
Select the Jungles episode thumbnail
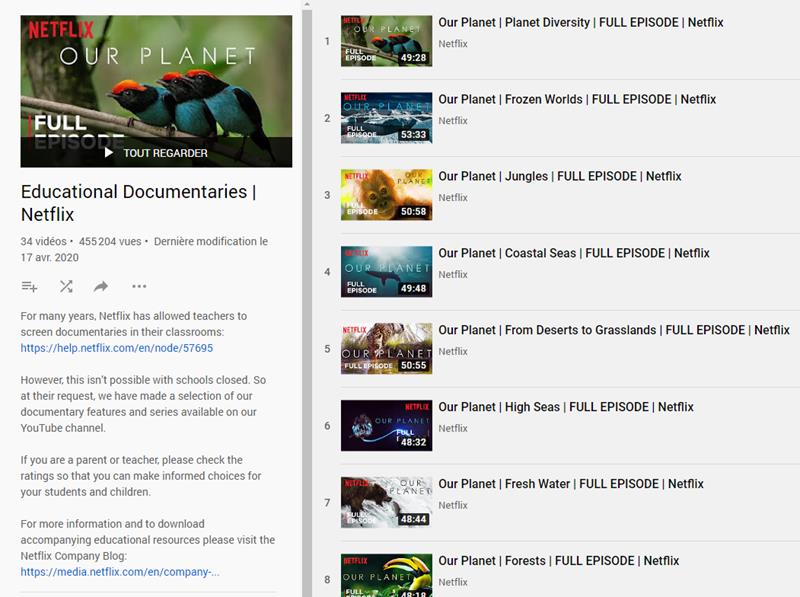pyautogui.click(x=385, y=197)
